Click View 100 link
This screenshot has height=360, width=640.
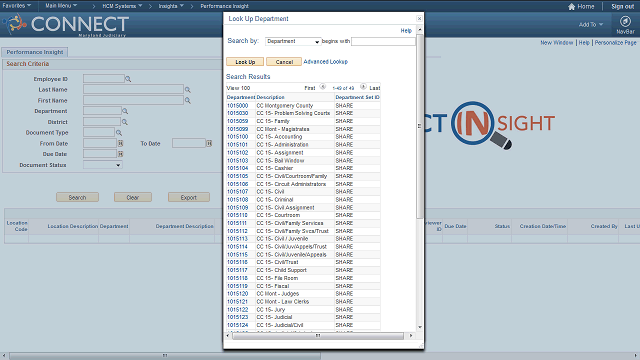(x=238, y=88)
